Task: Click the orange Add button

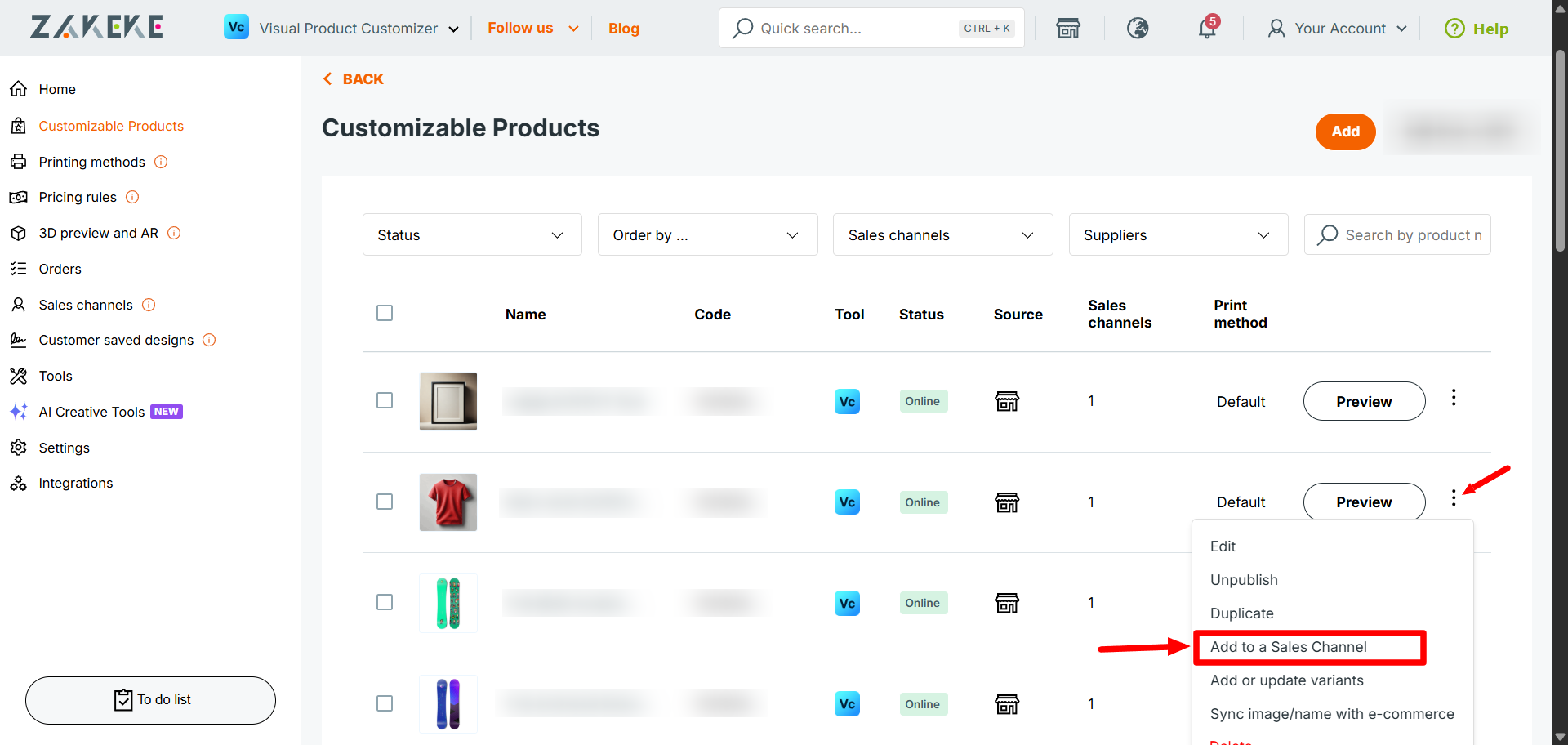Action: click(x=1345, y=132)
